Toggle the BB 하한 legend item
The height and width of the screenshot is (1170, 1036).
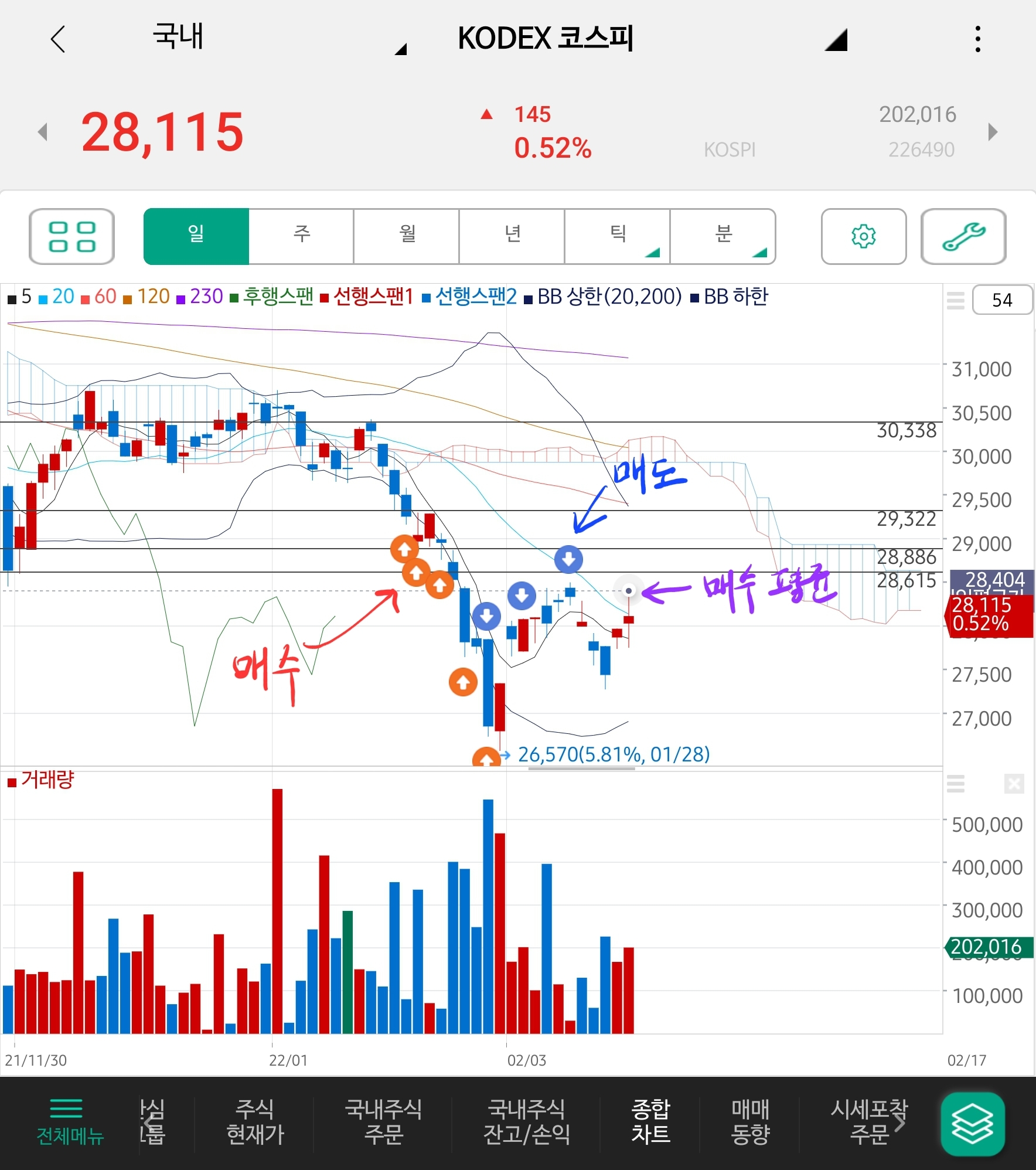click(730, 297)
